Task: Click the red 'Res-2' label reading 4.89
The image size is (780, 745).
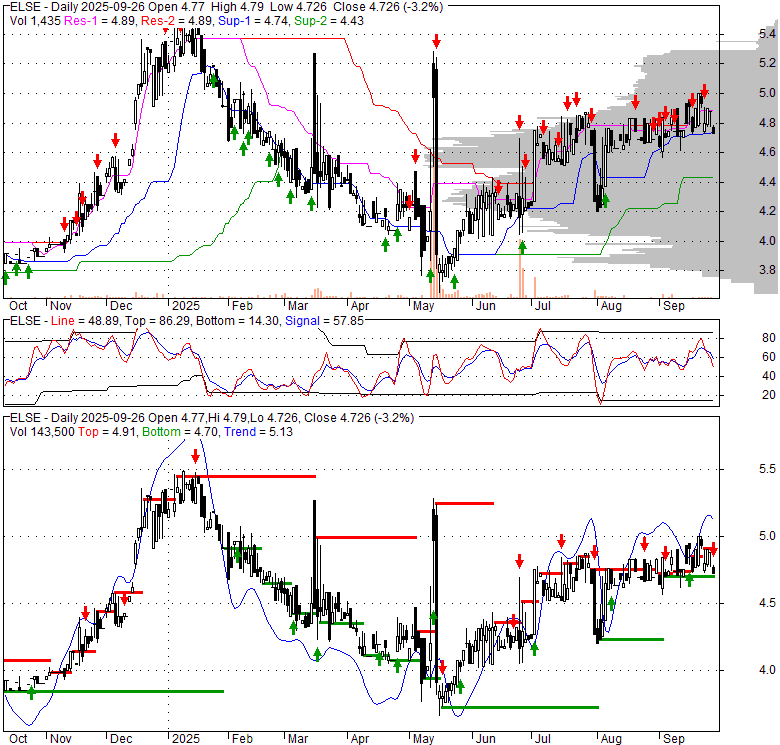Action: click(x=178, y=21)
